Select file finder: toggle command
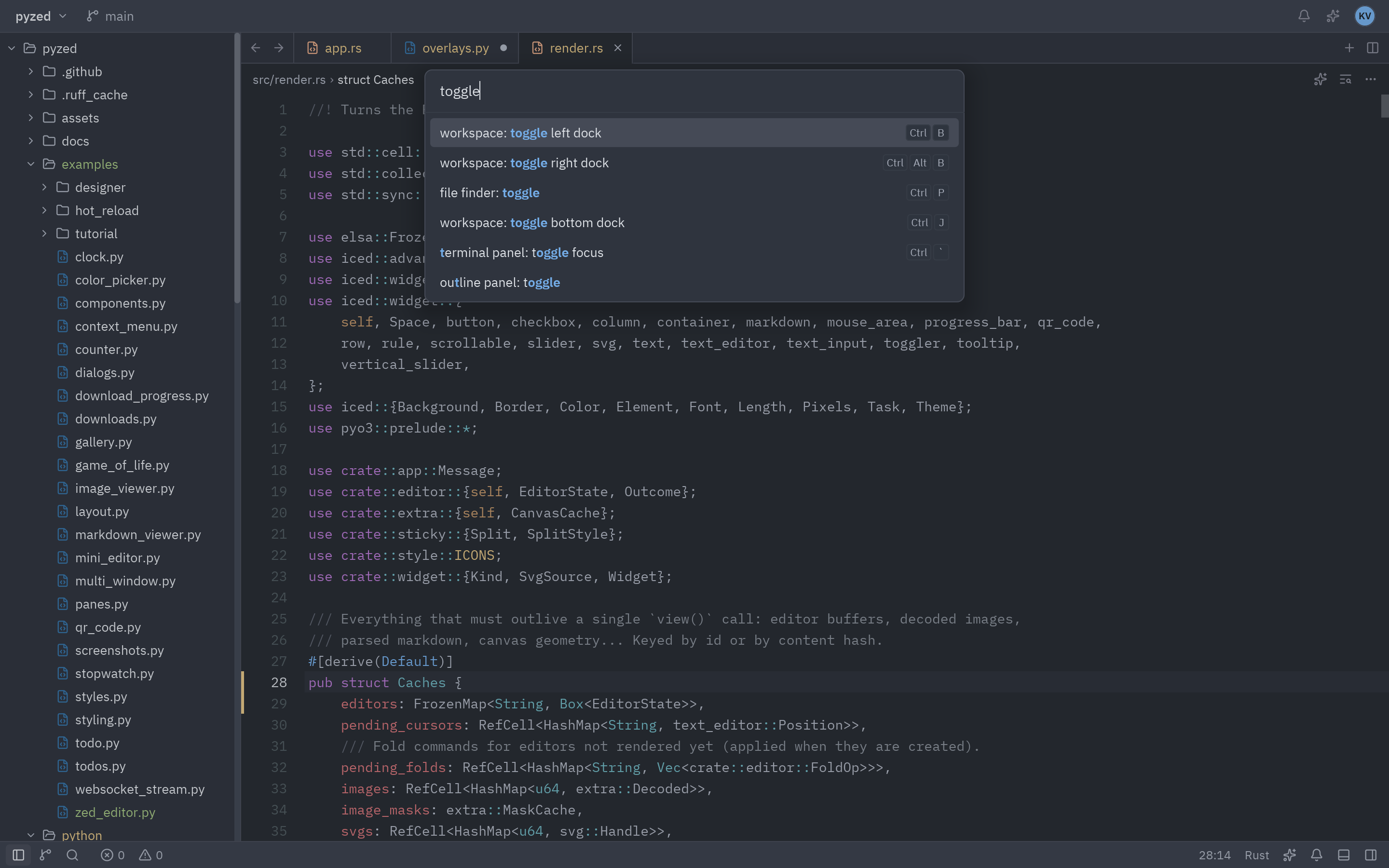This screenshot has height=868, width=1389. pos(694,193)
